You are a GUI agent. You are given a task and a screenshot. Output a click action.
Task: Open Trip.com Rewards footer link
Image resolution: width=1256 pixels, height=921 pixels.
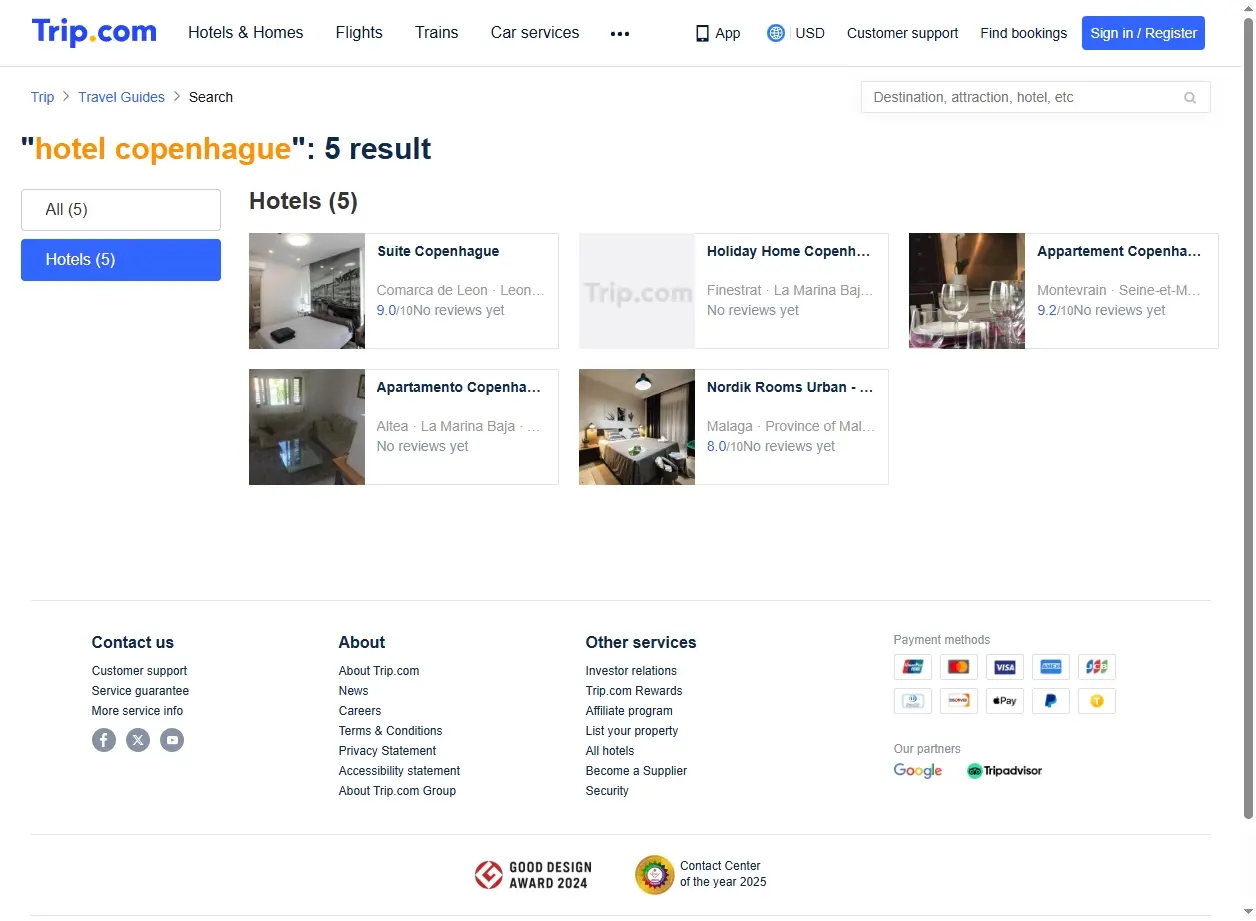pyautogui.click(x=634, y=691)
